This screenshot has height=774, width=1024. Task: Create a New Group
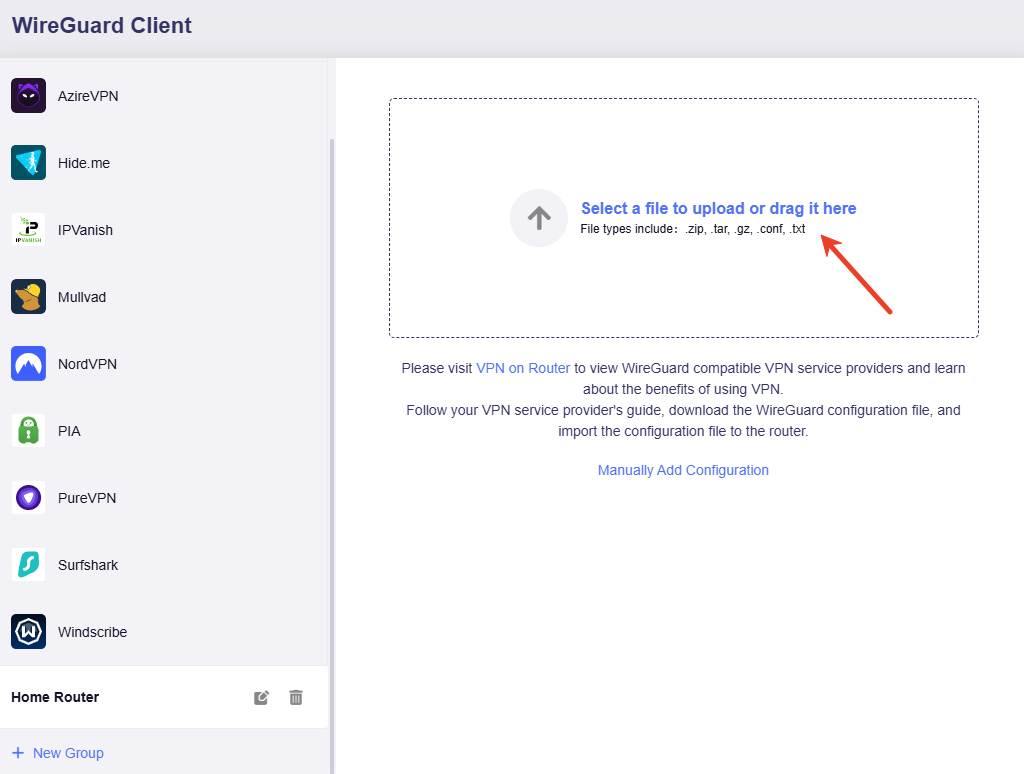(66, 752)
